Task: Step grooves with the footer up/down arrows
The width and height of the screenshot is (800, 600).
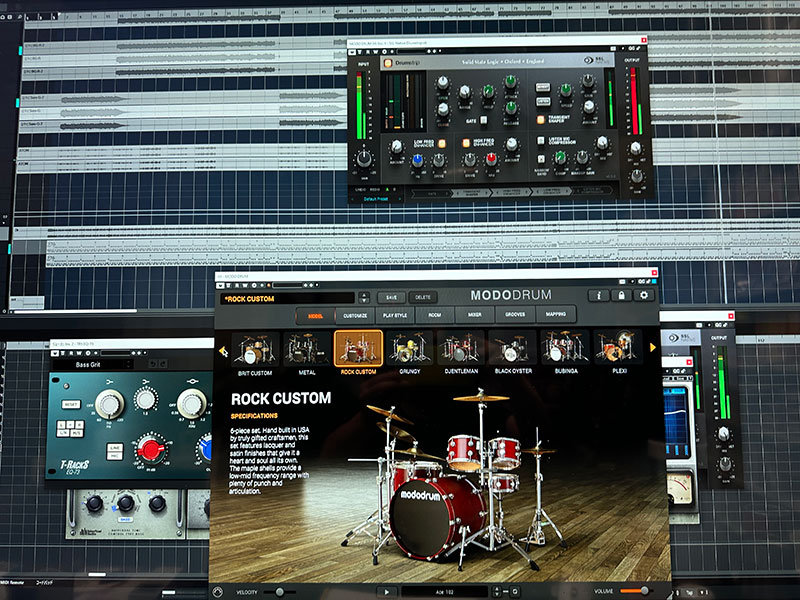Action: pyautogui.click(x=496, y=592)
